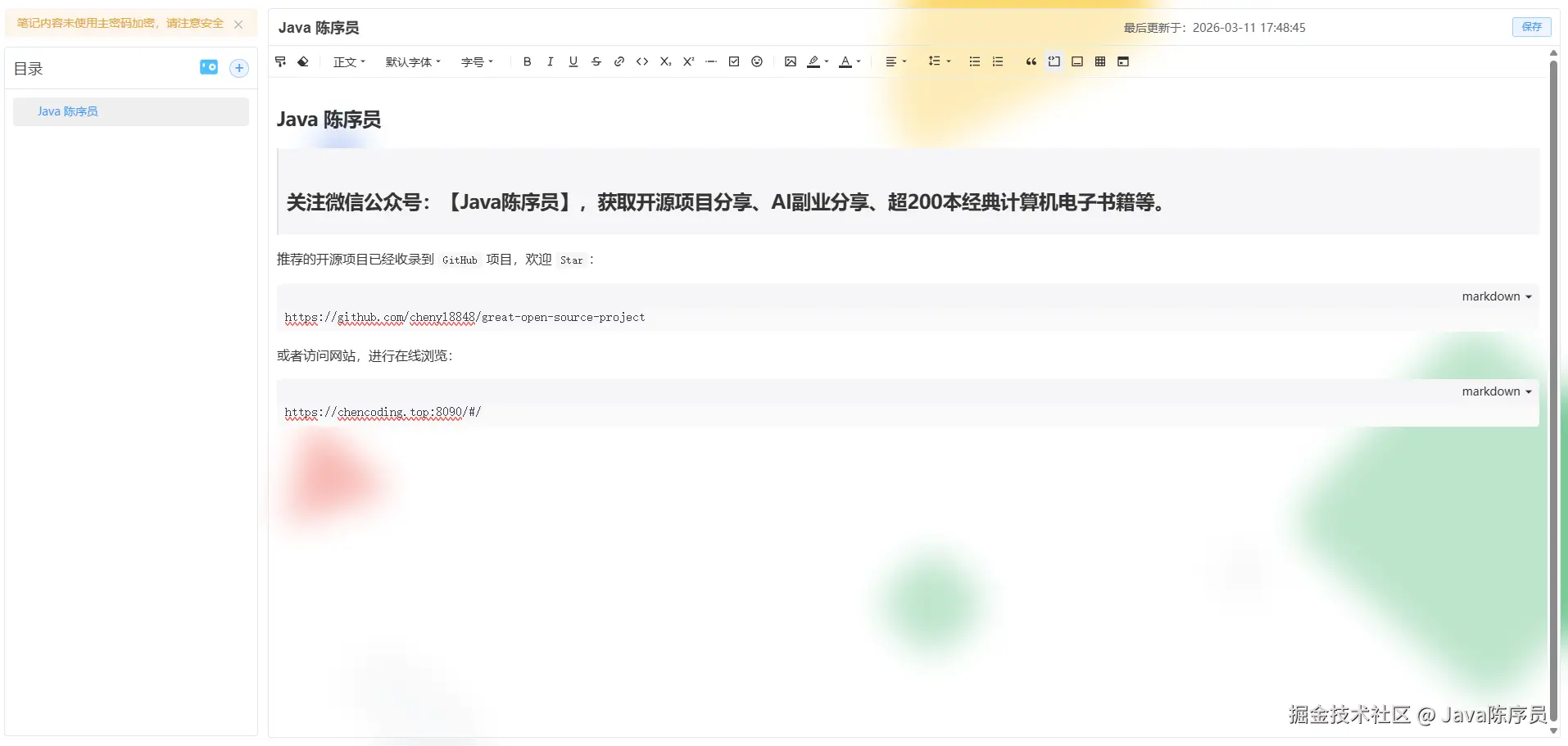
Task: Click the panel icon next to code block
Action: point(1077,61)
